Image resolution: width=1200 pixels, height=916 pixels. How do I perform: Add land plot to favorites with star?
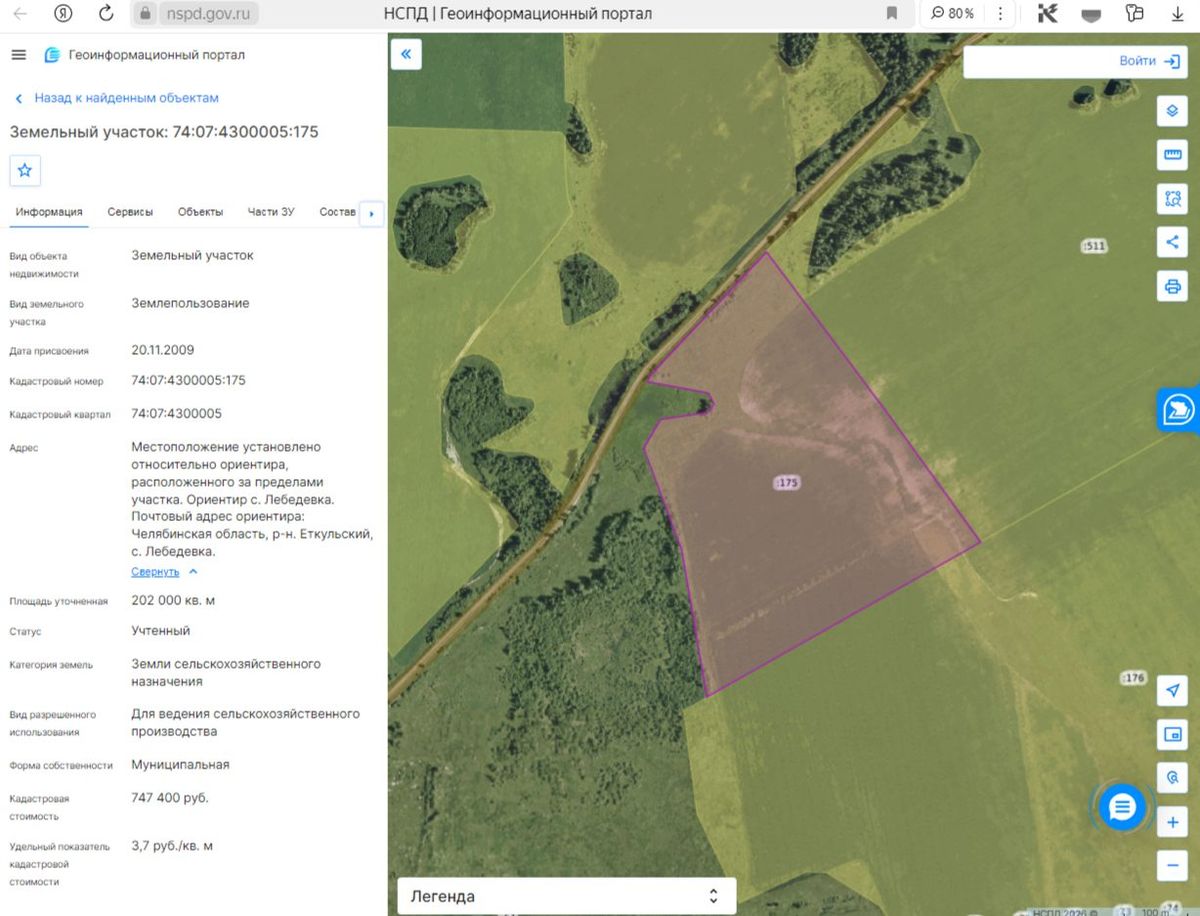pos(25,171)
